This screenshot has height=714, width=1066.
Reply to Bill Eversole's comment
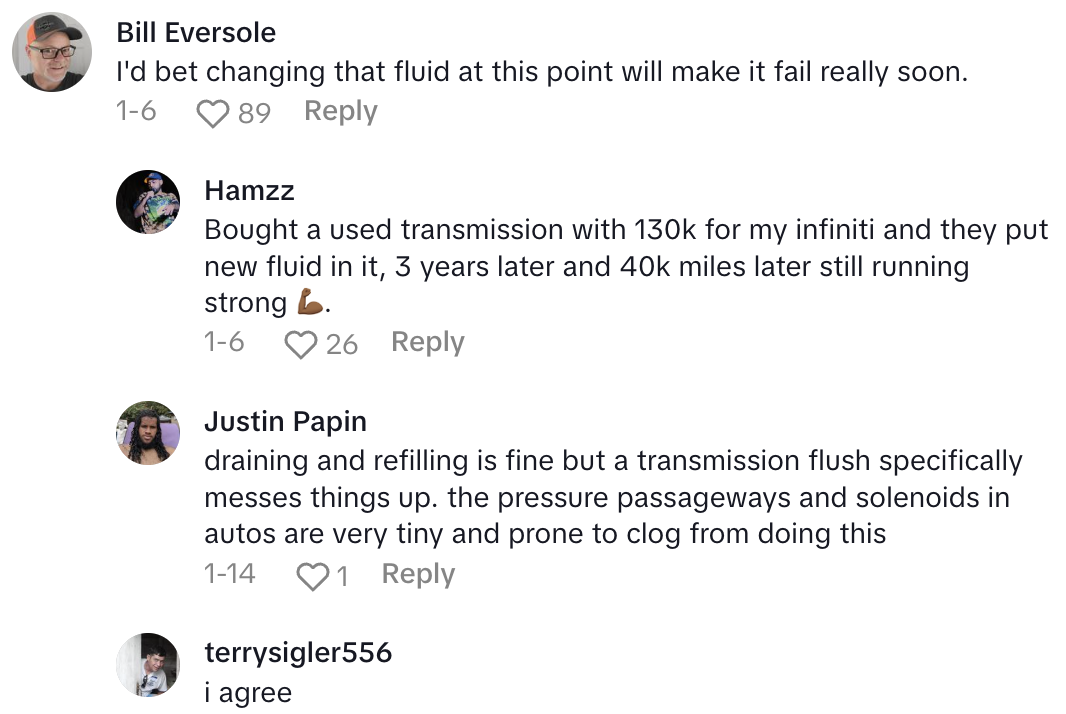(340, 111)
